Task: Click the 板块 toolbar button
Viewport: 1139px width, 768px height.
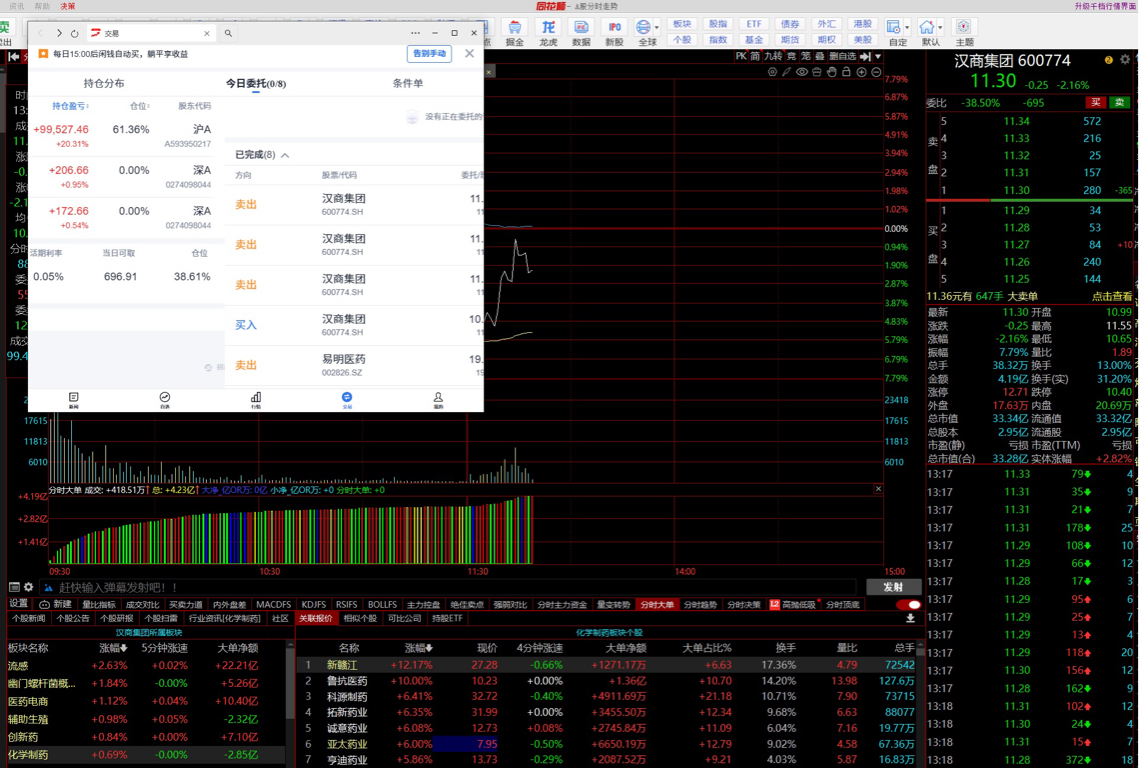Action: [681, 24]
